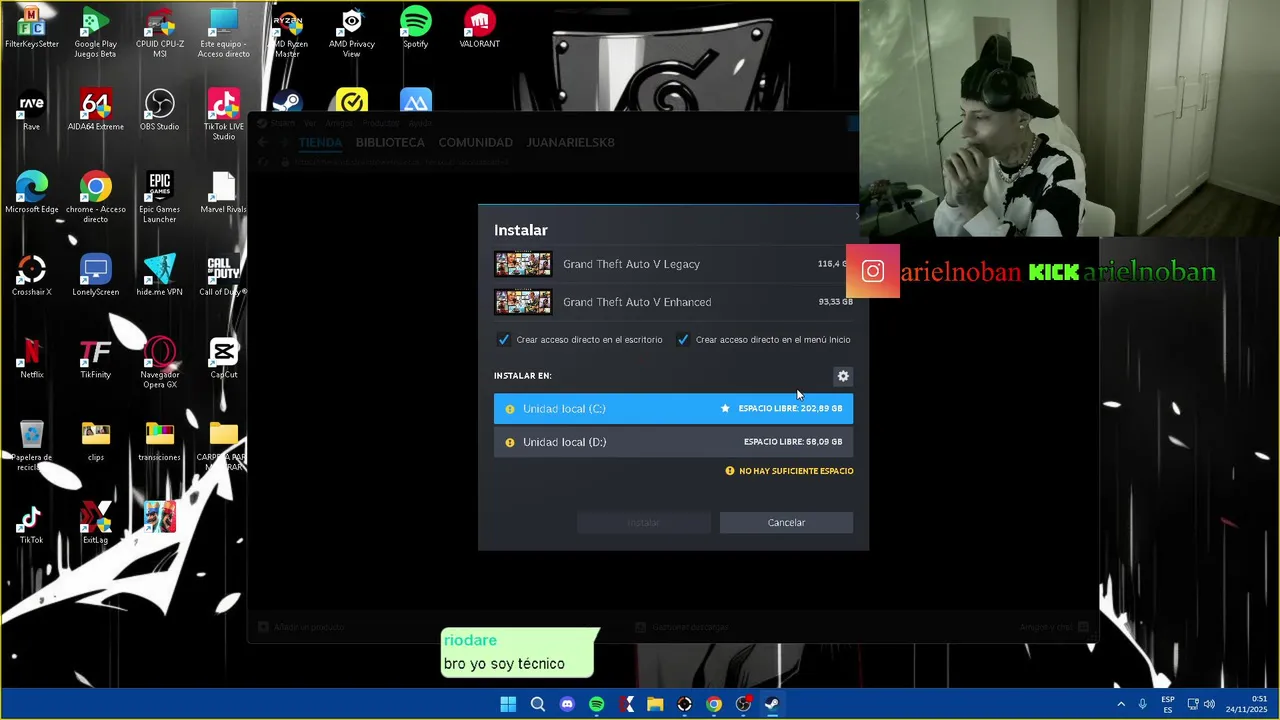Open Rave desktop icon
Image resolution: width=1280 pixels, height=720 pixels.
tap(32, 110)
